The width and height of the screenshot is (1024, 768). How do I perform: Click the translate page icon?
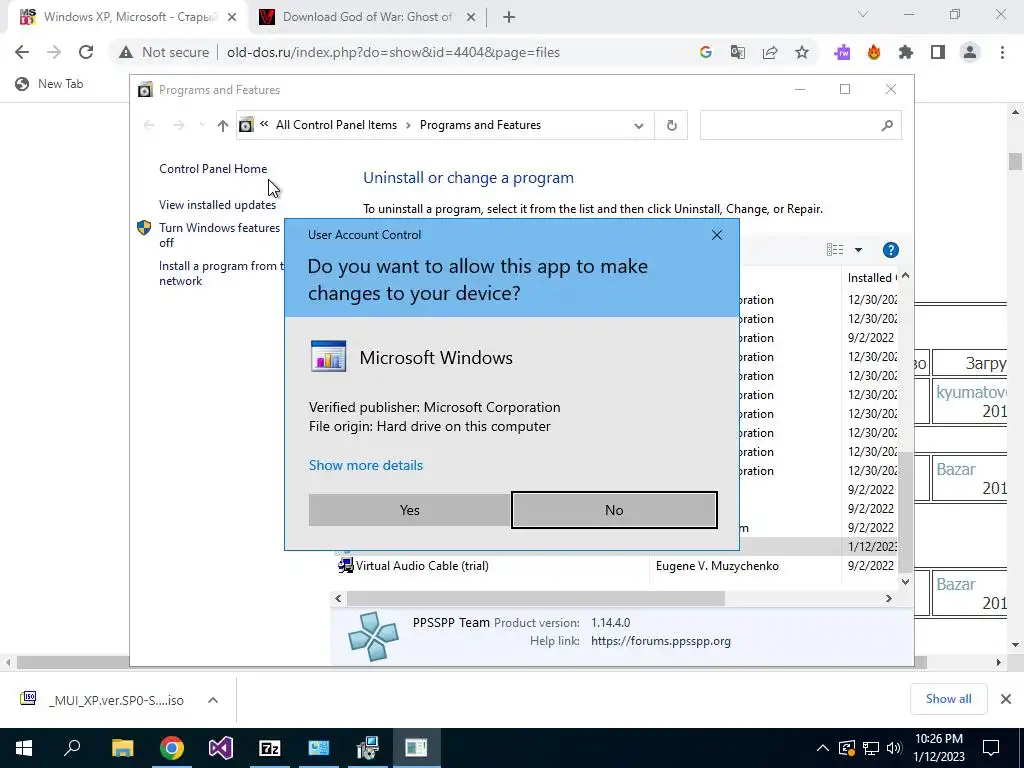pos(738,52)
